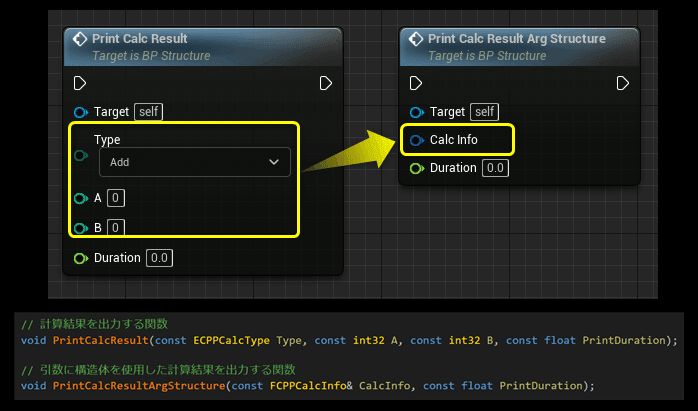The image size is (698, 411).
Task: Click the Duration pin on Arg Structure node
Action: [416, 168]
